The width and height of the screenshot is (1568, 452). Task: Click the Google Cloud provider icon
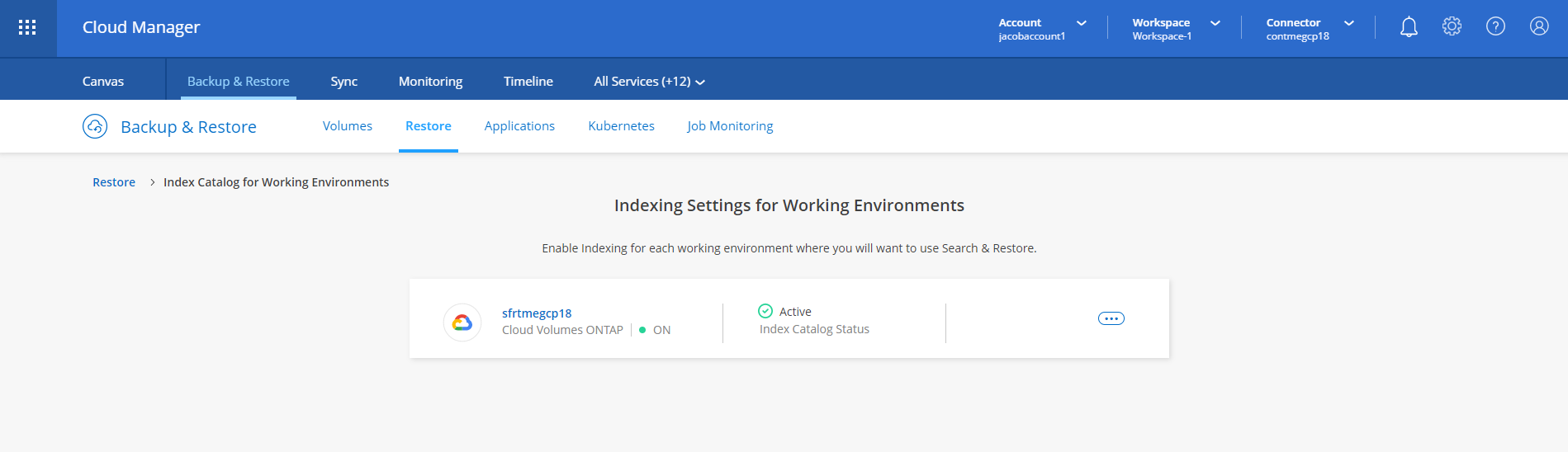point(462,322)
